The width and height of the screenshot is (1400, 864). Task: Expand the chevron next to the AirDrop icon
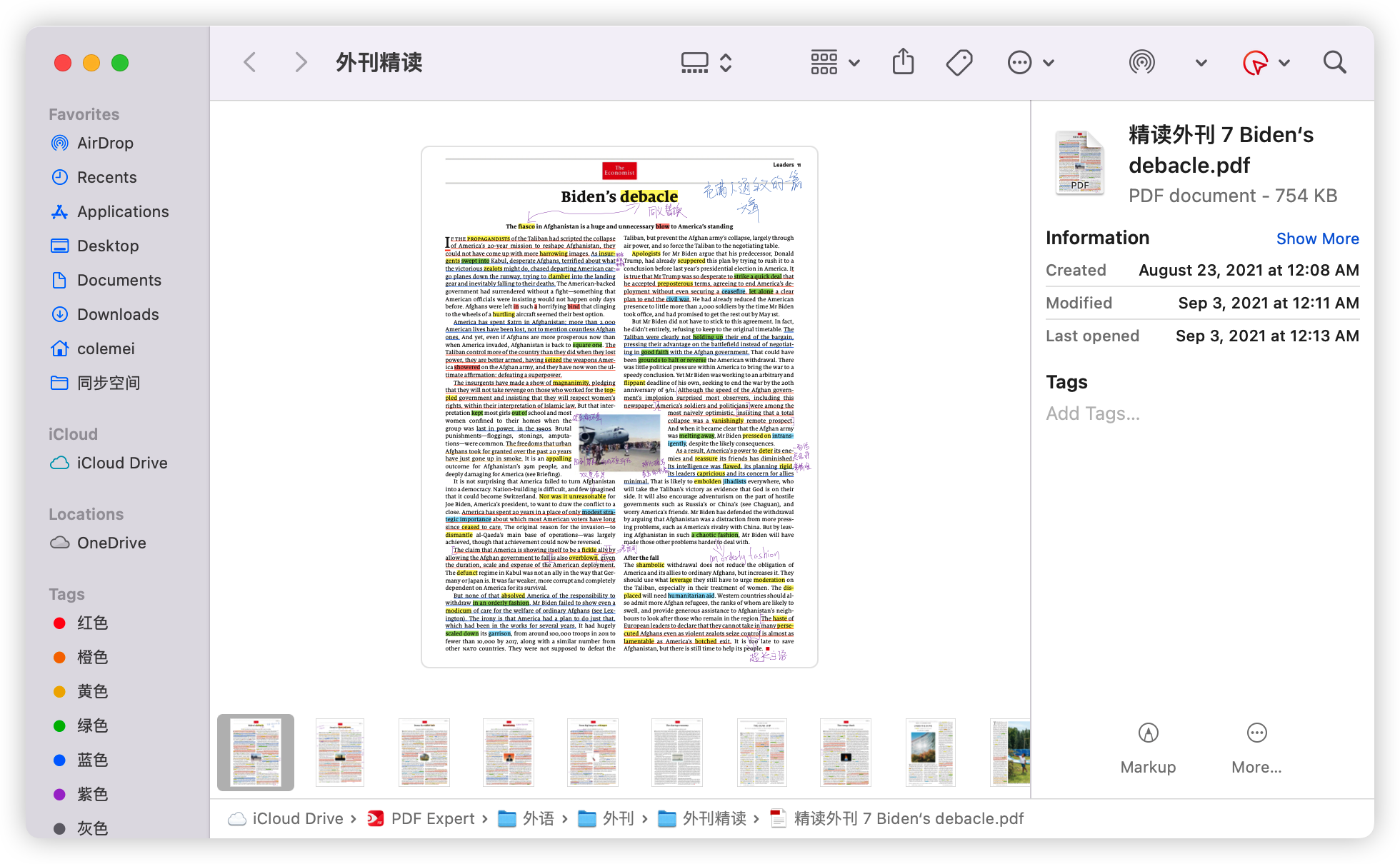(x=1201, y=63)
